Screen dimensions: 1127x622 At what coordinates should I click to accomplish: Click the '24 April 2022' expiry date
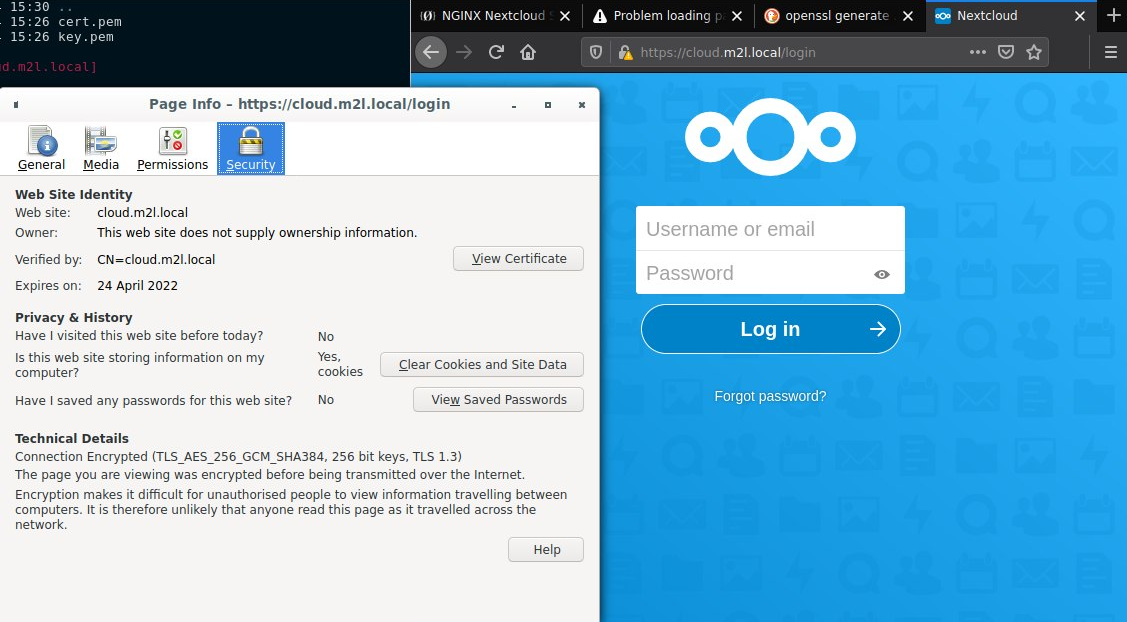pos(137,285)
